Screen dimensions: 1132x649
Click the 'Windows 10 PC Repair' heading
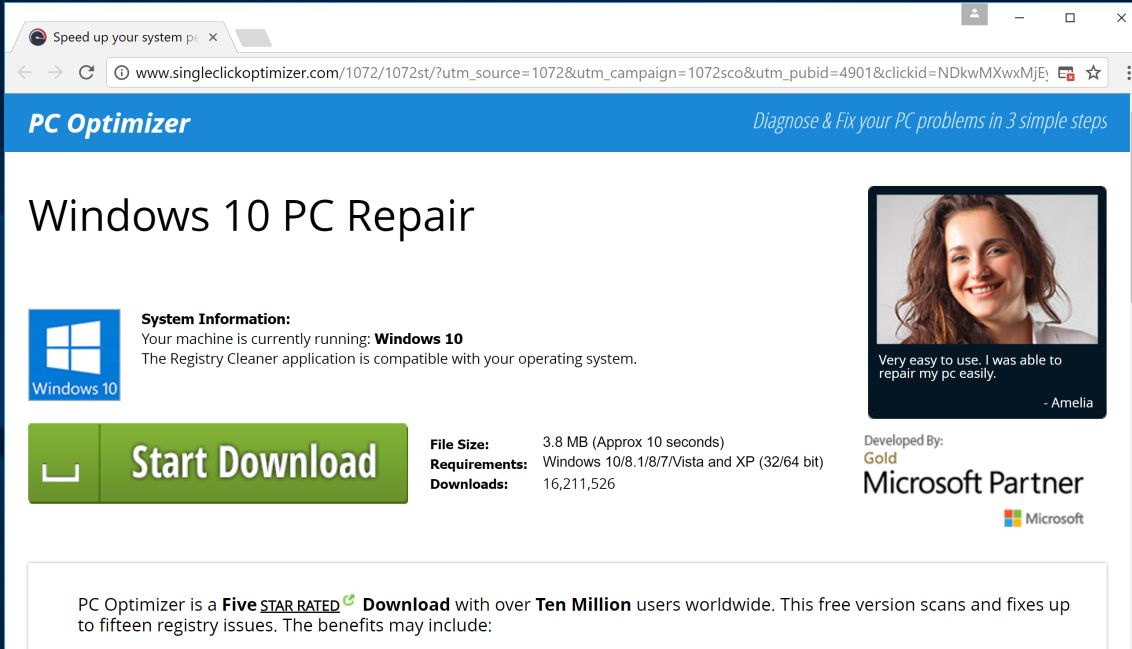[x=251, y=215]
